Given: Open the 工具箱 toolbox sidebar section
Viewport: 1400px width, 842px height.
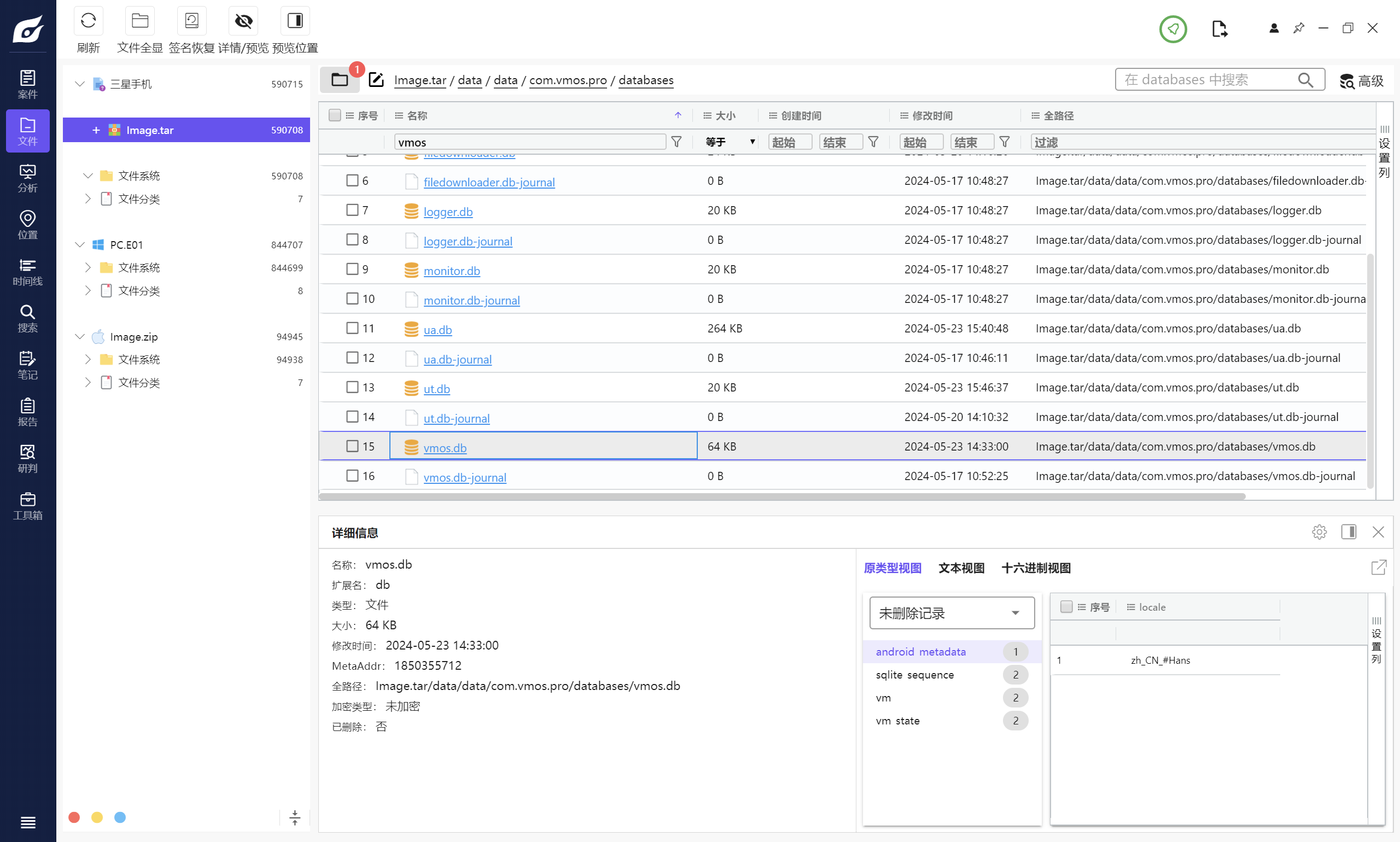Looking at the screenshot, I should pyautogui.click(x=28, y=505).
